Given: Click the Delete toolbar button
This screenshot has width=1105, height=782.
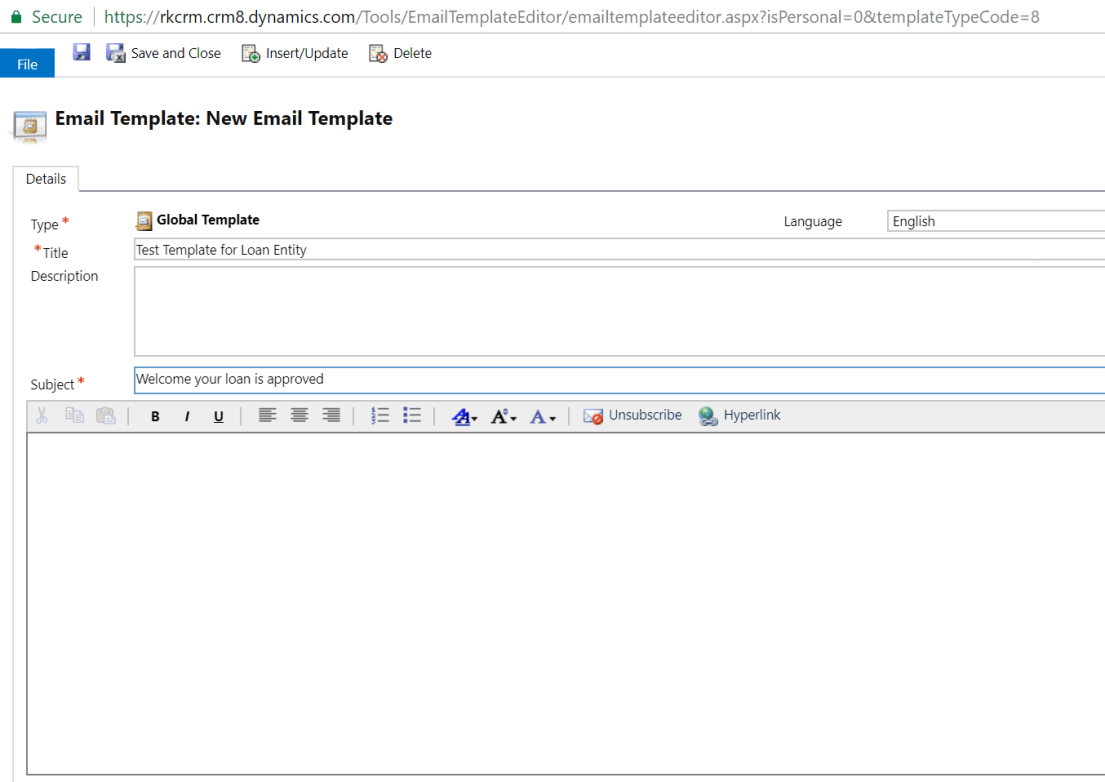Looking at the screenshot, I should pos(400,53).
